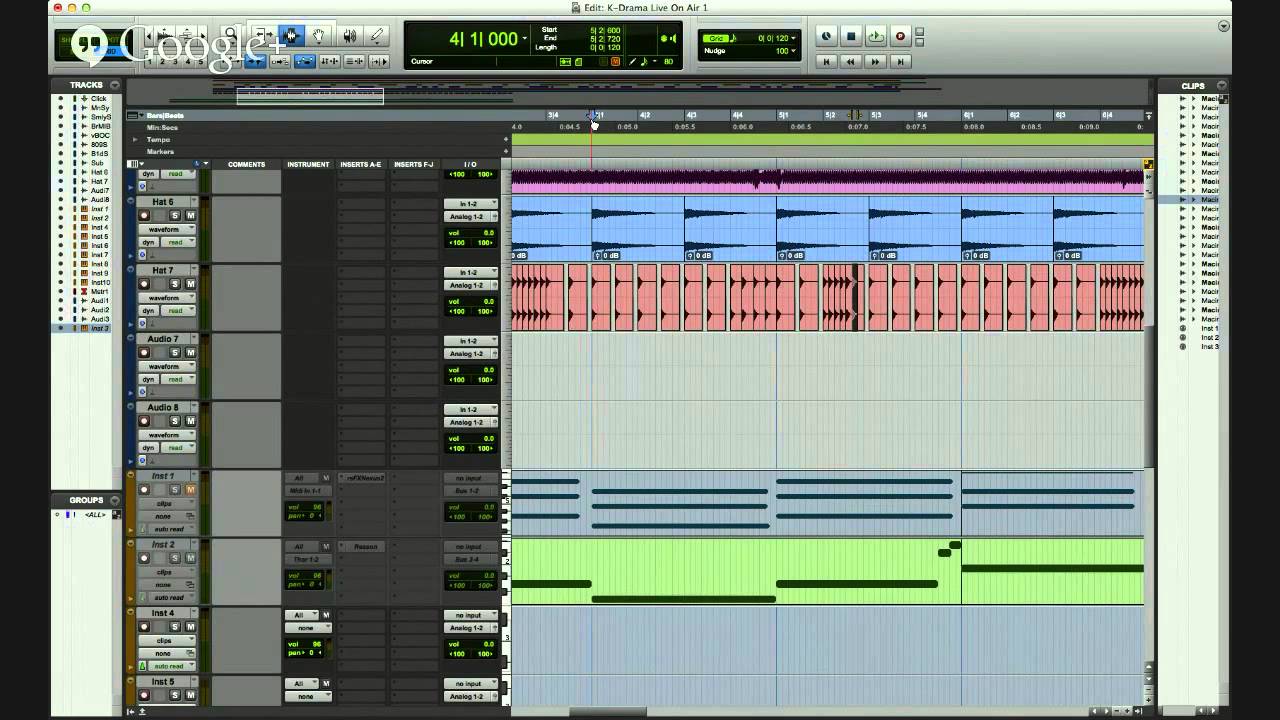Click Audio 7 pan left <100 value

tap(457, 379)
